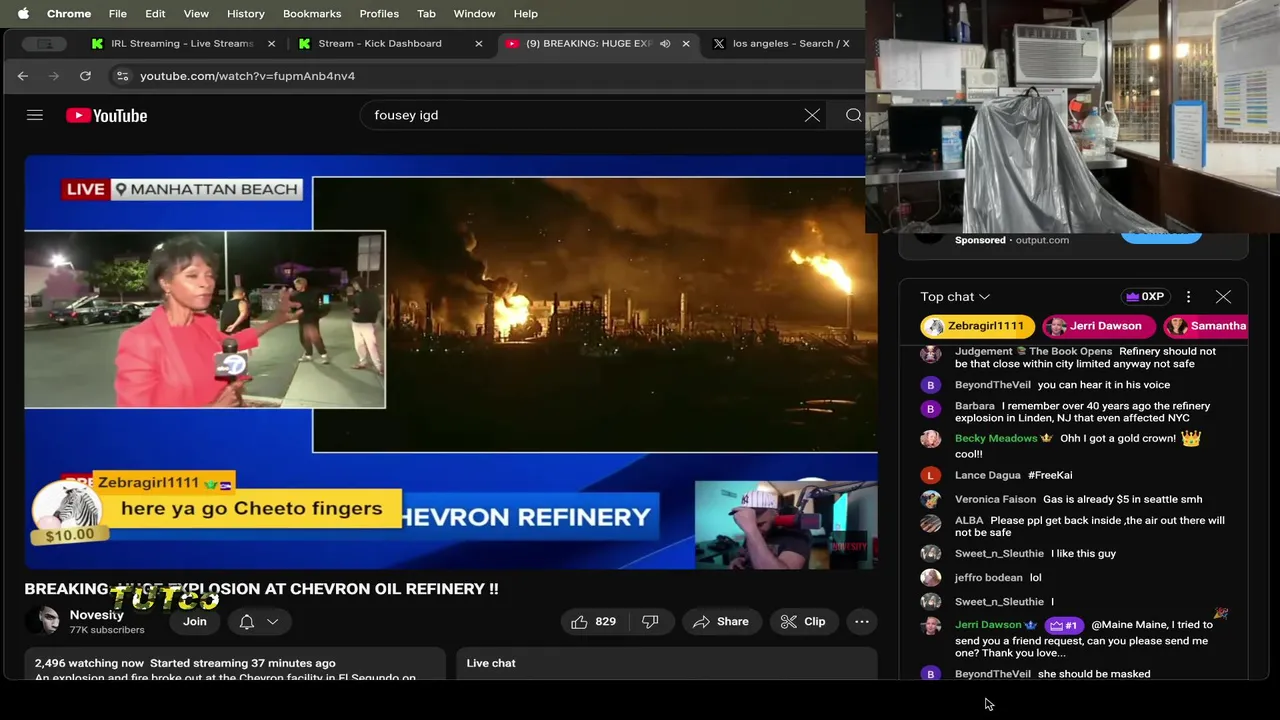Go to YouTube home via logo
The width and height of the screenshot is (1280, 720).
coord(107,116)
